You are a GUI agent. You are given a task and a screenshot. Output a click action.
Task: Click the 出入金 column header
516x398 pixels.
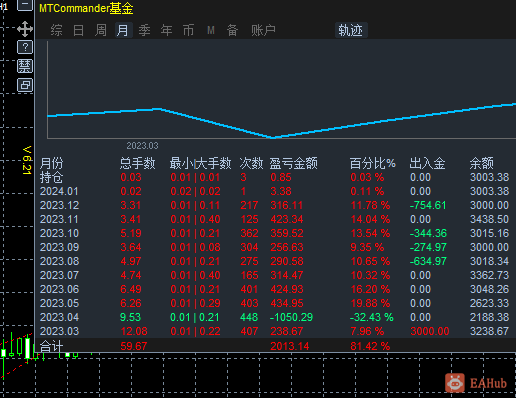427,163
